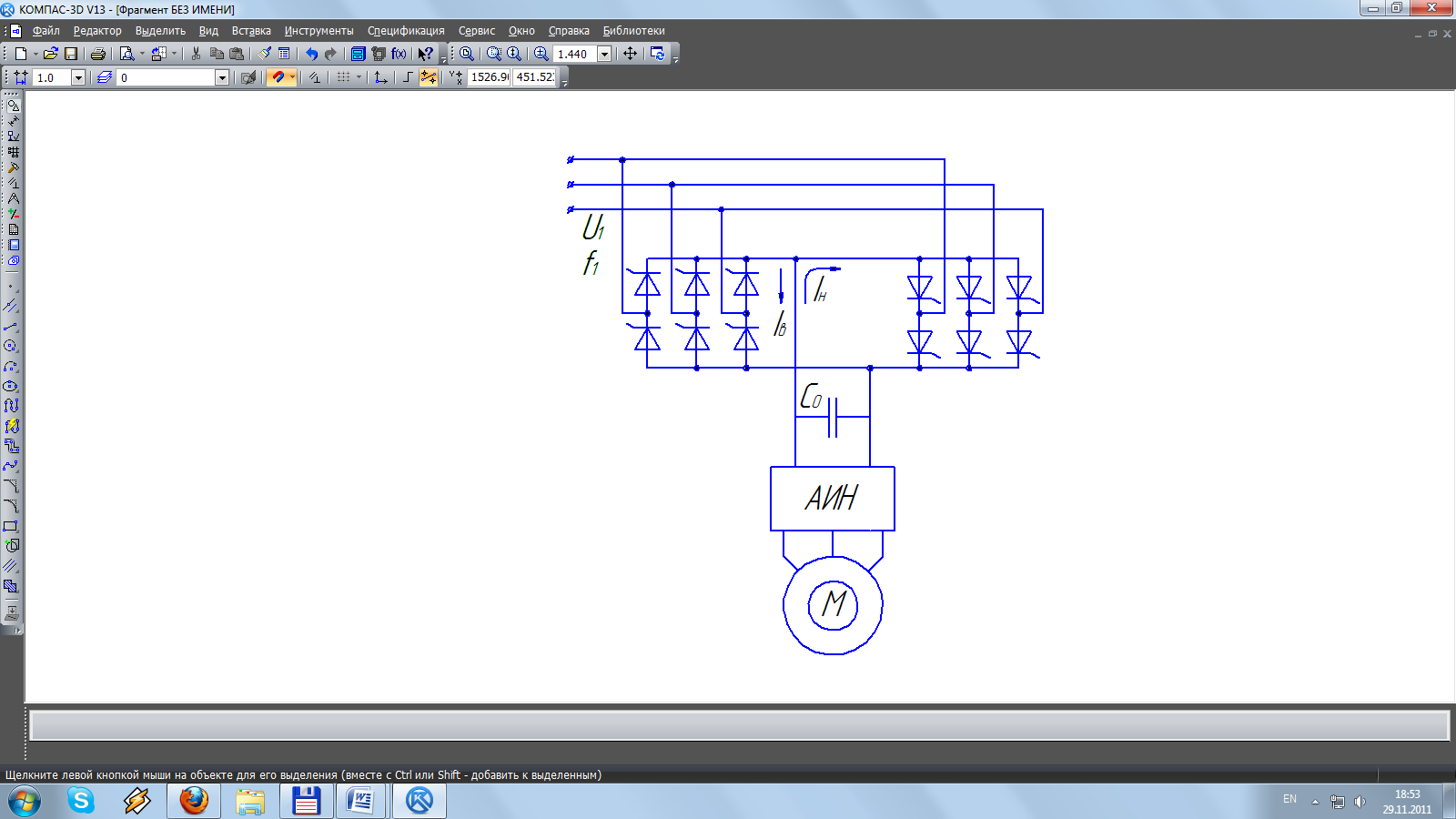
Task: Open the Выделить menu
Action: (160, 31)
